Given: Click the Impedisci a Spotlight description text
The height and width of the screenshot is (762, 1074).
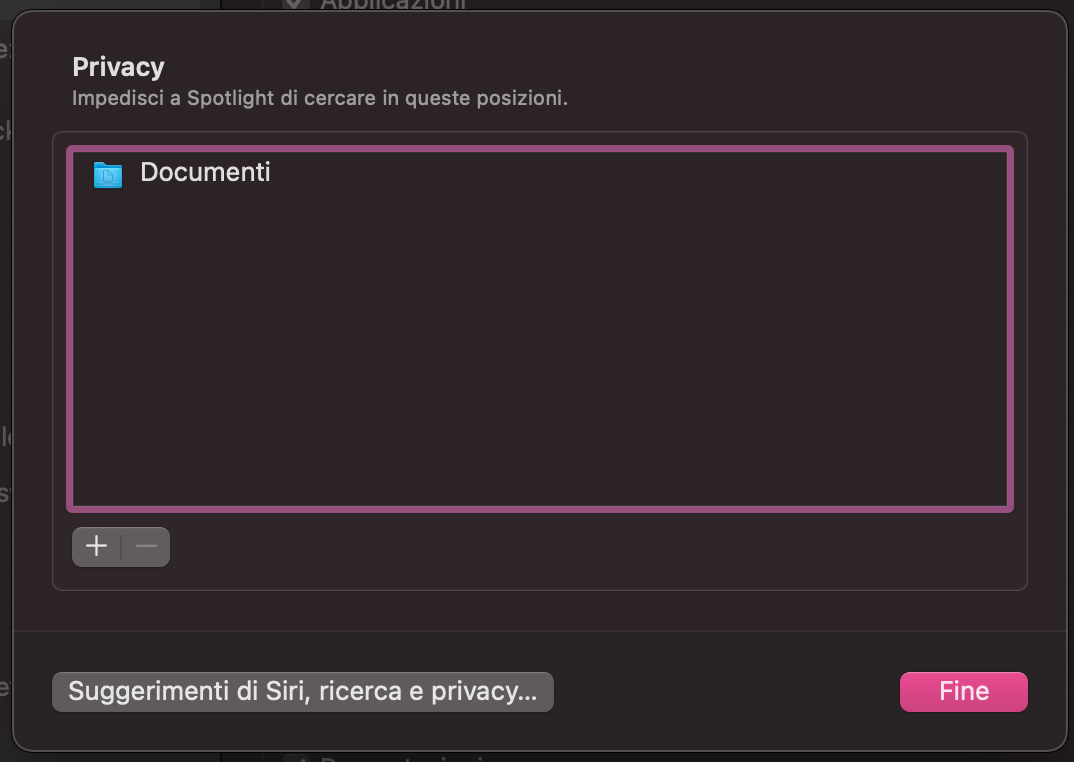Looking at the screenshot, I should tap(320, 99).
